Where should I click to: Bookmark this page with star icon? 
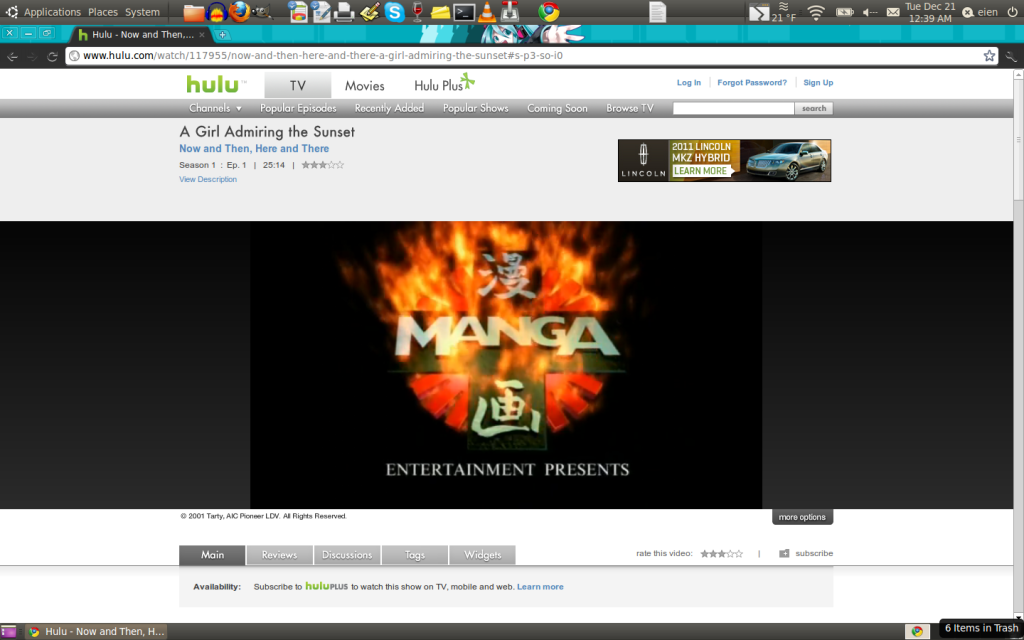pyautogui.click(x=989, y=56)
